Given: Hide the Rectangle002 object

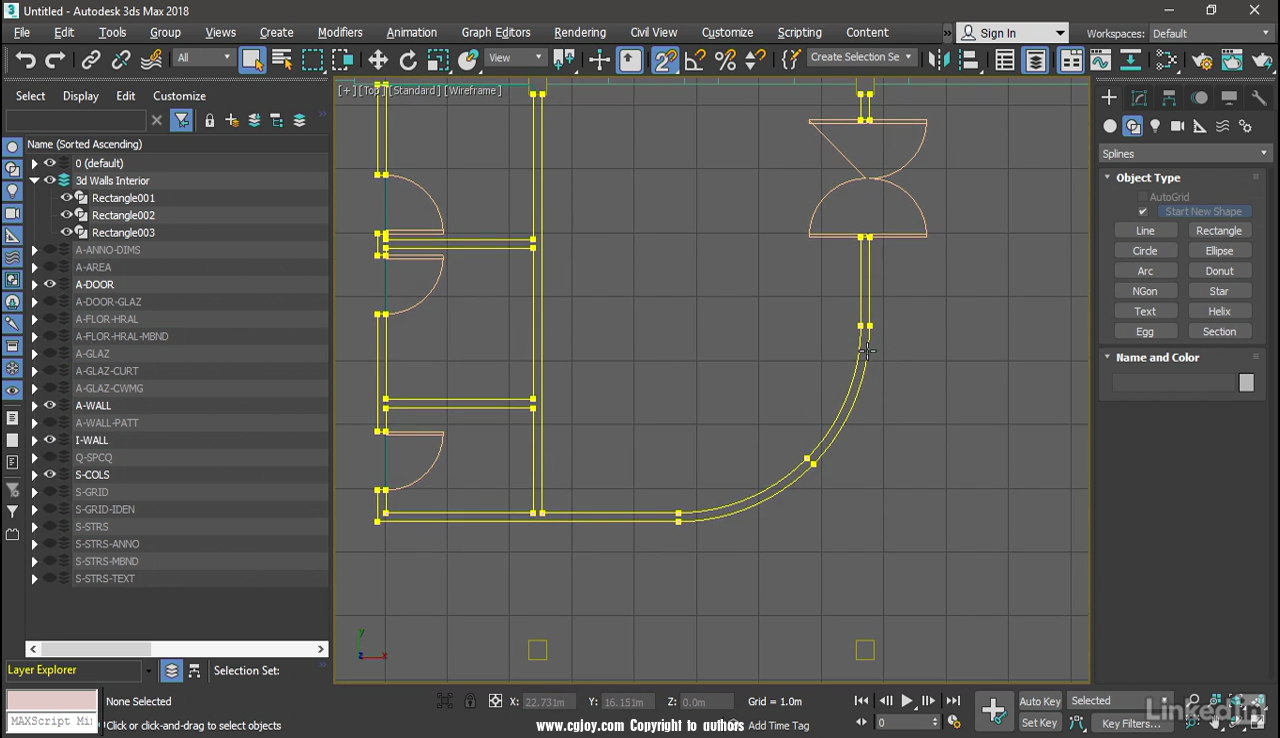Looking at the screenshot, I should 67,215.
